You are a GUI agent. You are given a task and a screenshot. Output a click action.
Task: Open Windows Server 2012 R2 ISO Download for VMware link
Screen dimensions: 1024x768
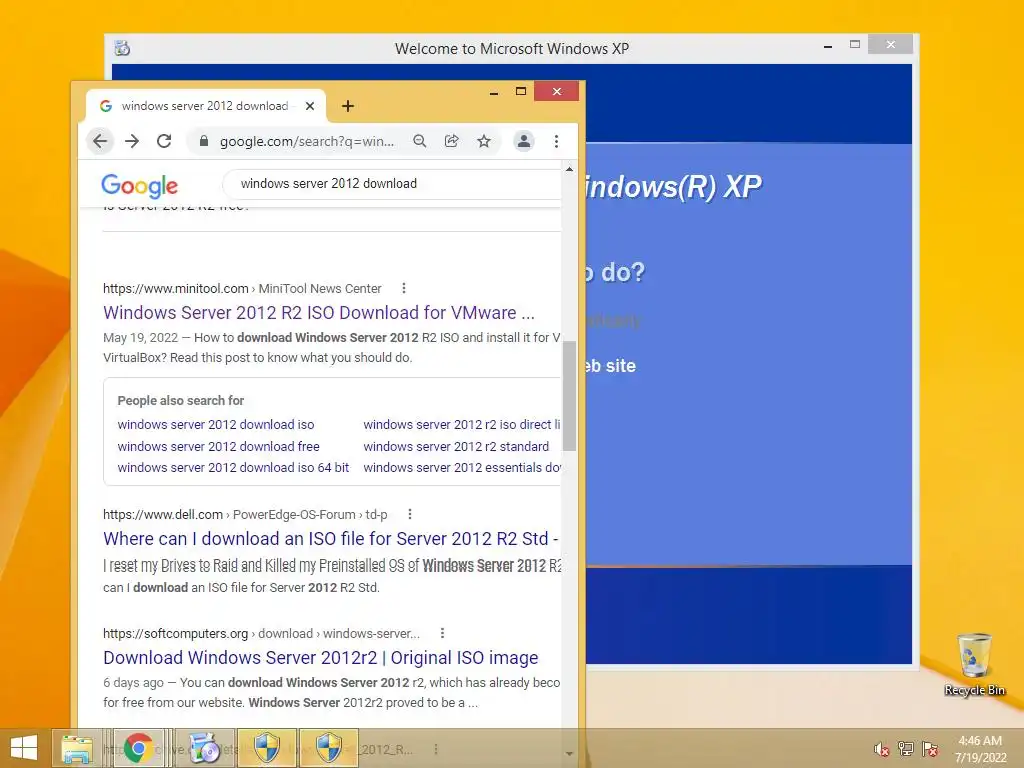pos(319,313)
